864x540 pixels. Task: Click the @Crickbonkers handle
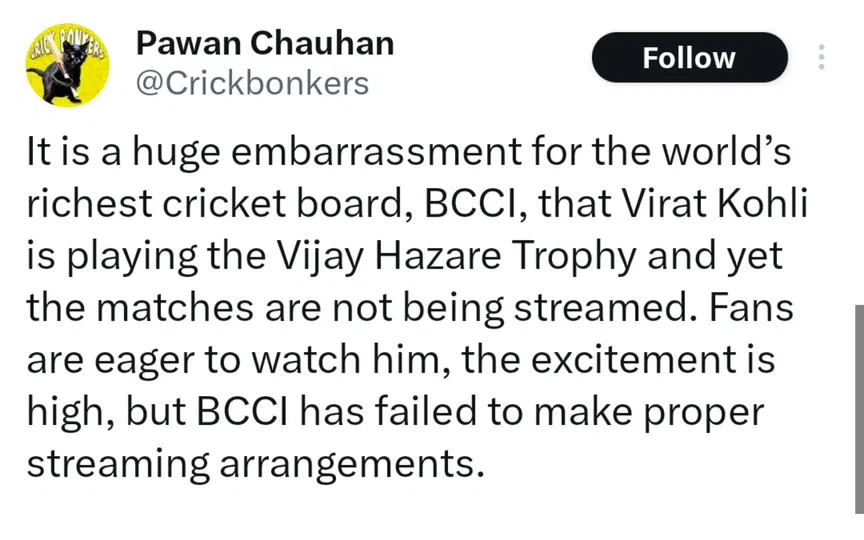(251, 82)
